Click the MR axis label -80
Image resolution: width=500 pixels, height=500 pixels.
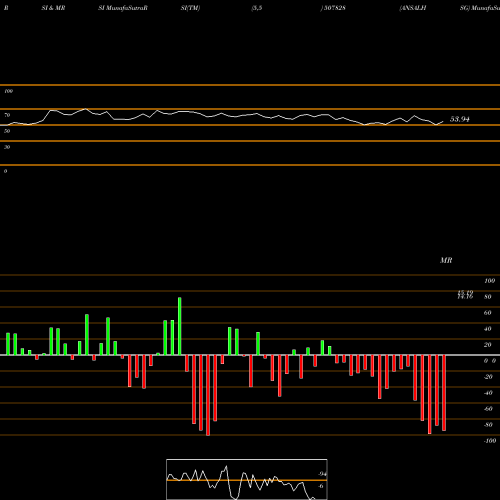[488, 425]
